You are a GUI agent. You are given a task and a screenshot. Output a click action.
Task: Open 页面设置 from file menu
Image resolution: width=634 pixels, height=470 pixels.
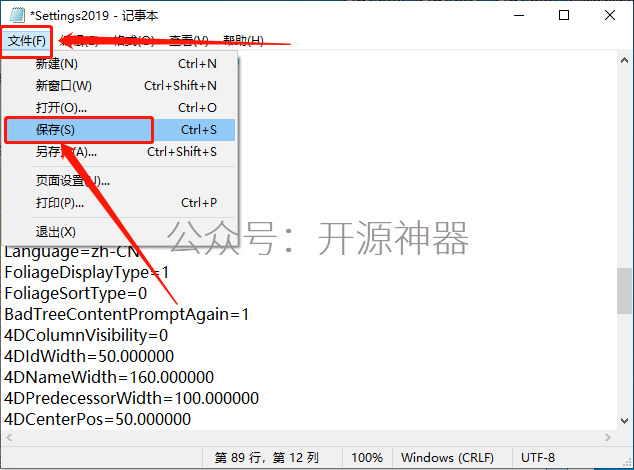point(120,180)
